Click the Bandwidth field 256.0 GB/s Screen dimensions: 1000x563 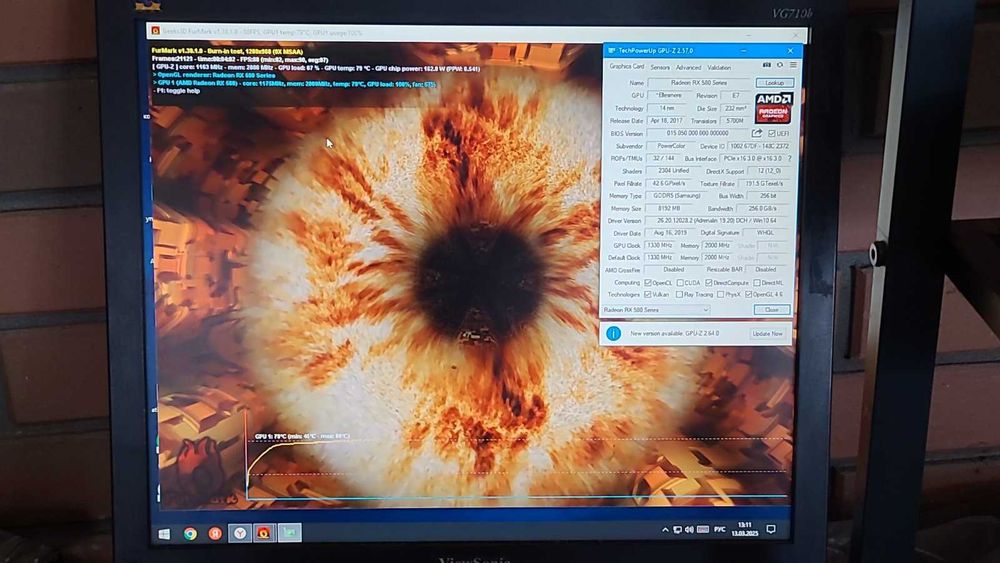coord(762,208)
